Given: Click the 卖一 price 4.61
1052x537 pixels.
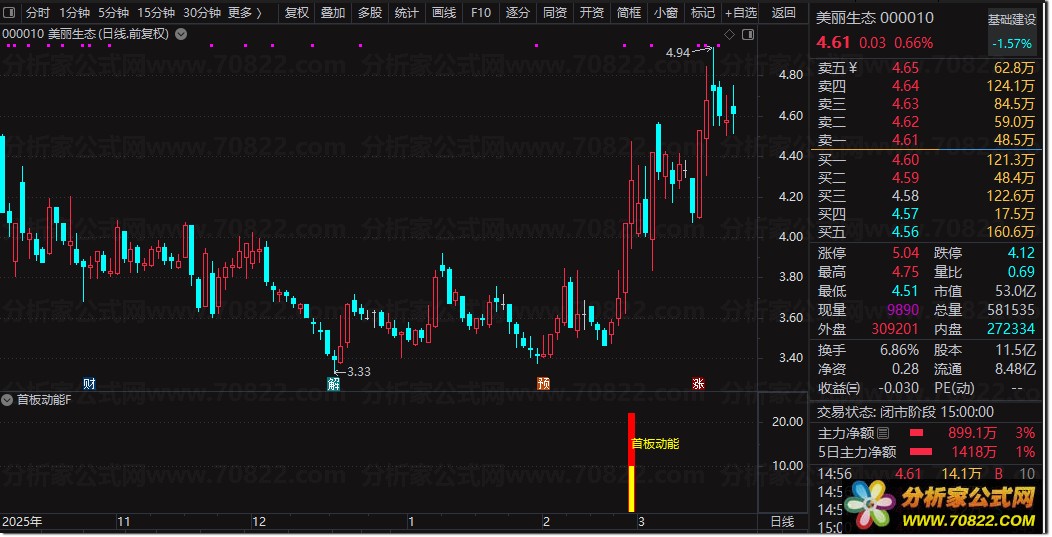Looking at the screenshot, I should 905,140.
